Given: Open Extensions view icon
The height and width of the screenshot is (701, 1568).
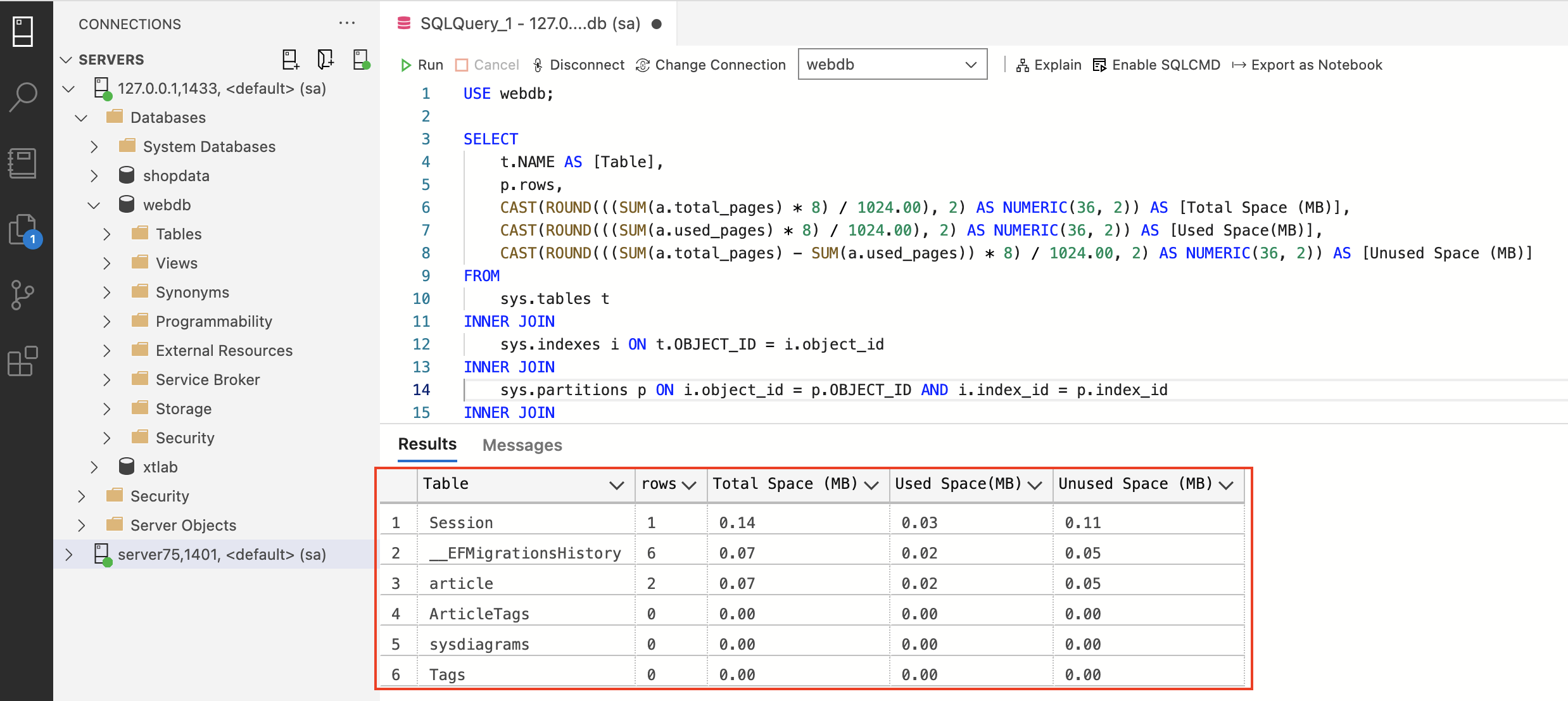Looking at the screenshot, I should pos(24,361).
